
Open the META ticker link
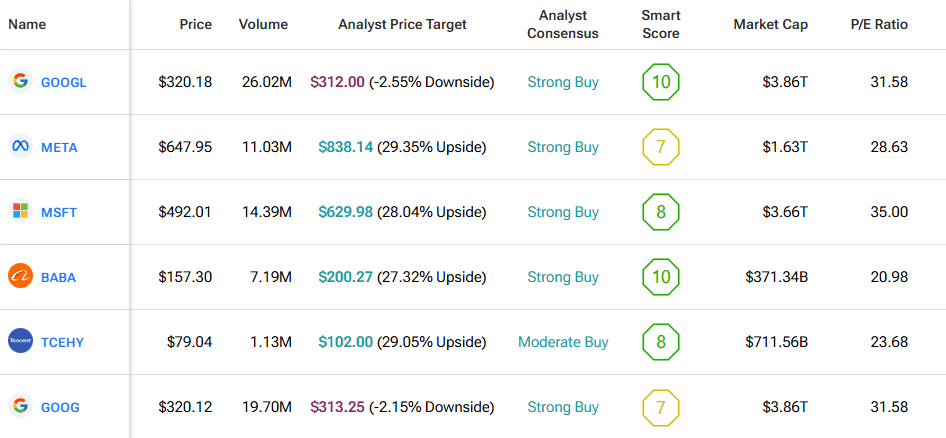pyautogui.click(x=59, y=148)
